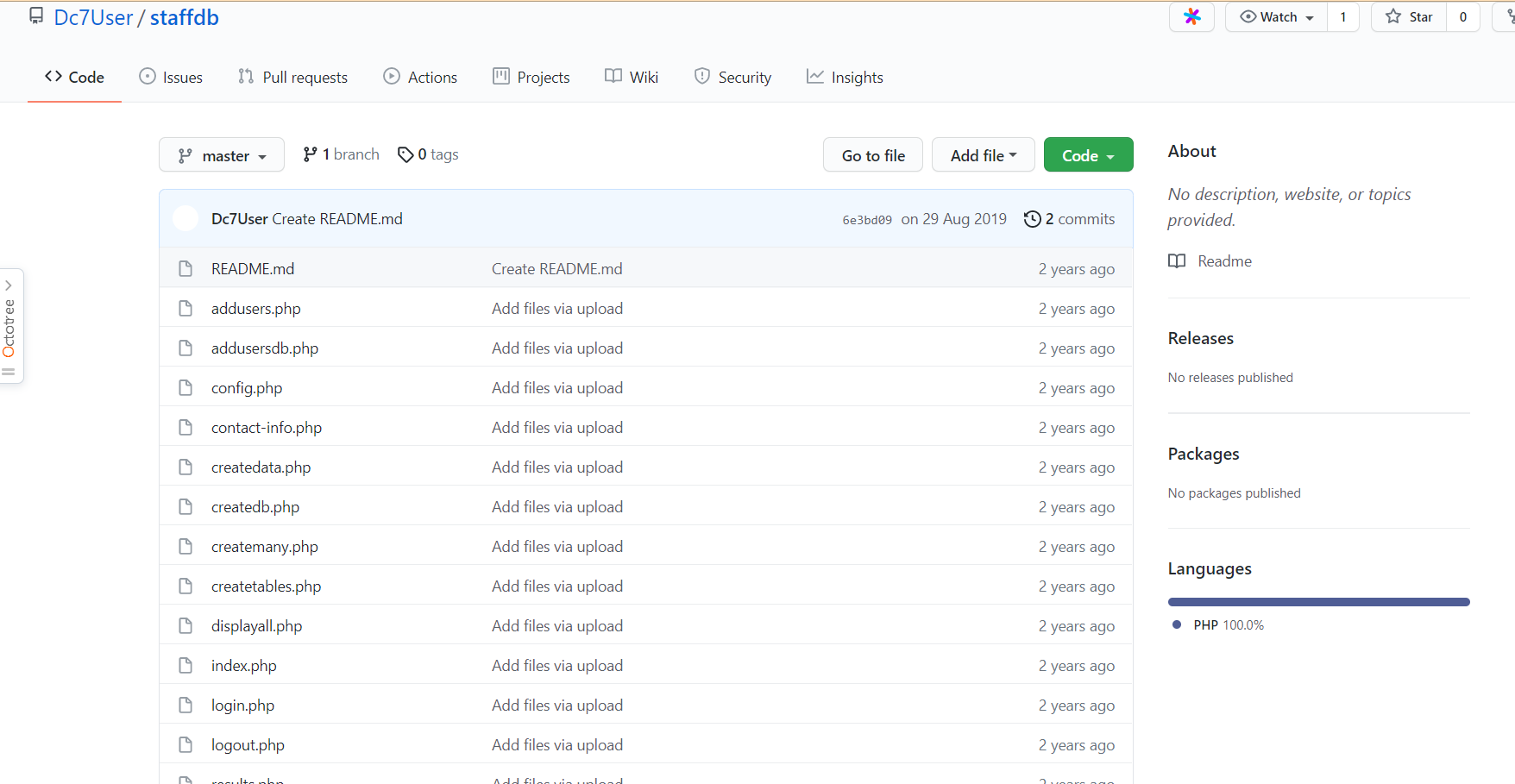Screen dimensions: 1515x784
Task: Click the Dc7User avatar in commit header
Action: [185, 218]
